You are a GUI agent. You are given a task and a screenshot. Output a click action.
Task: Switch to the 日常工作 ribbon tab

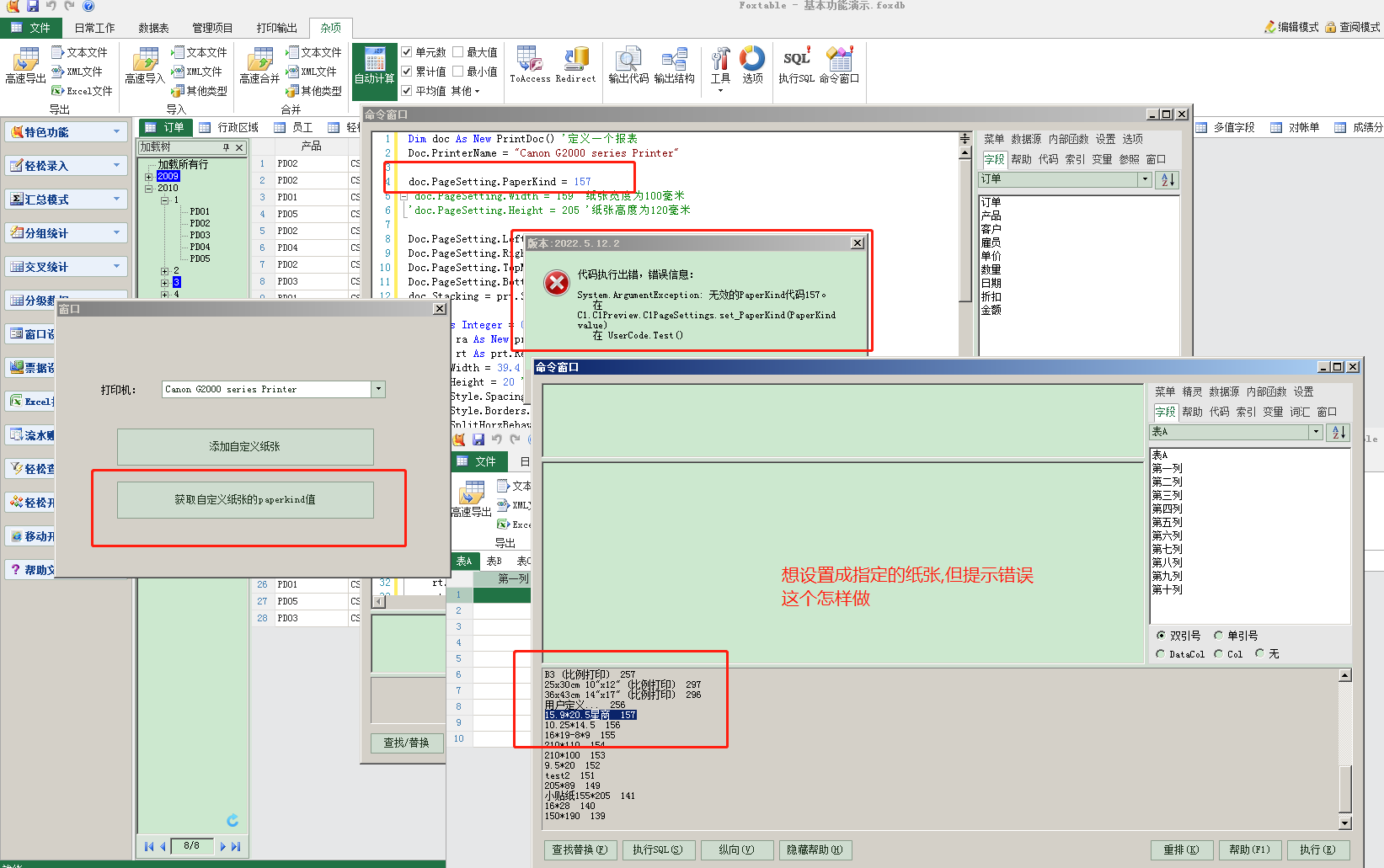(94, 28)
